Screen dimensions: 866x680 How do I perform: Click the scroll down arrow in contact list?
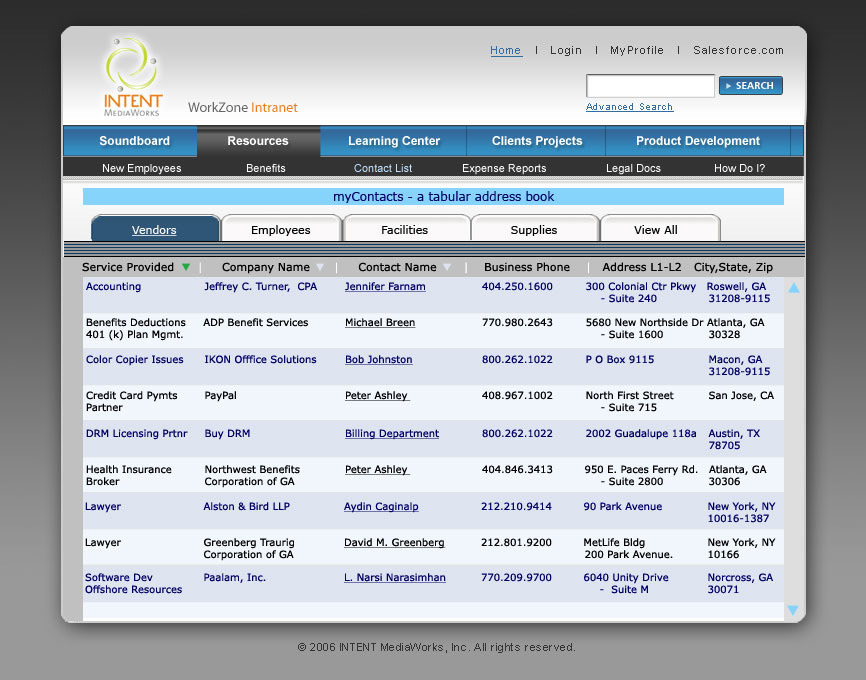click(793, 610)
